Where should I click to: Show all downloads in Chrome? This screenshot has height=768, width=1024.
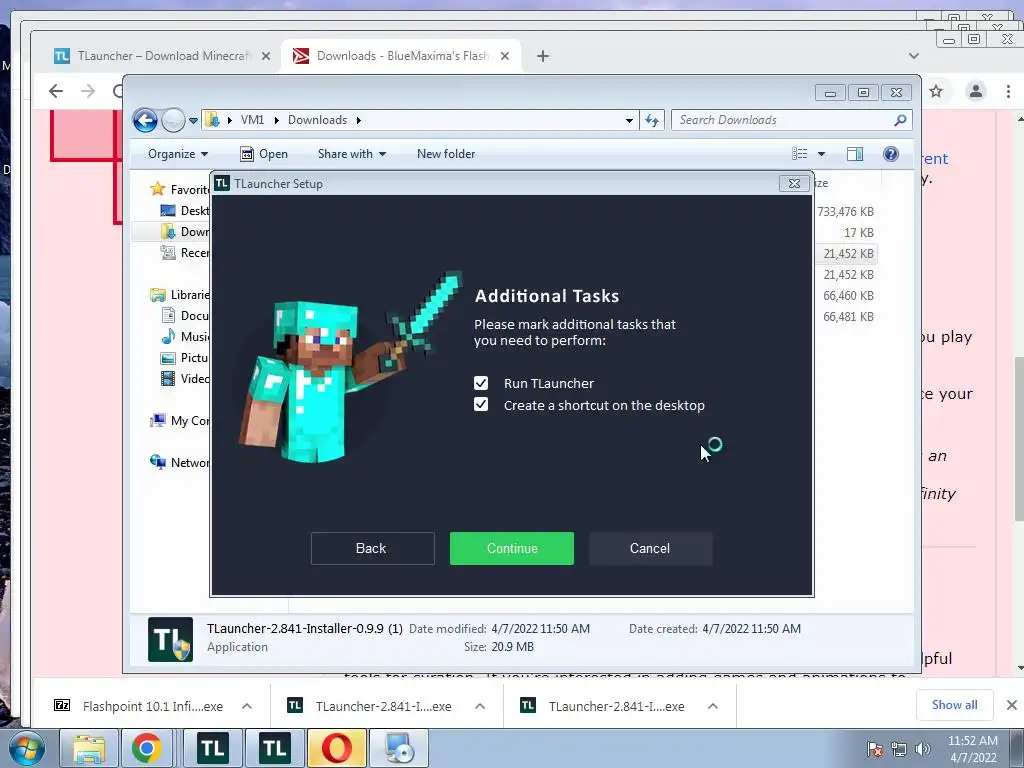click(x=955, y=705)
